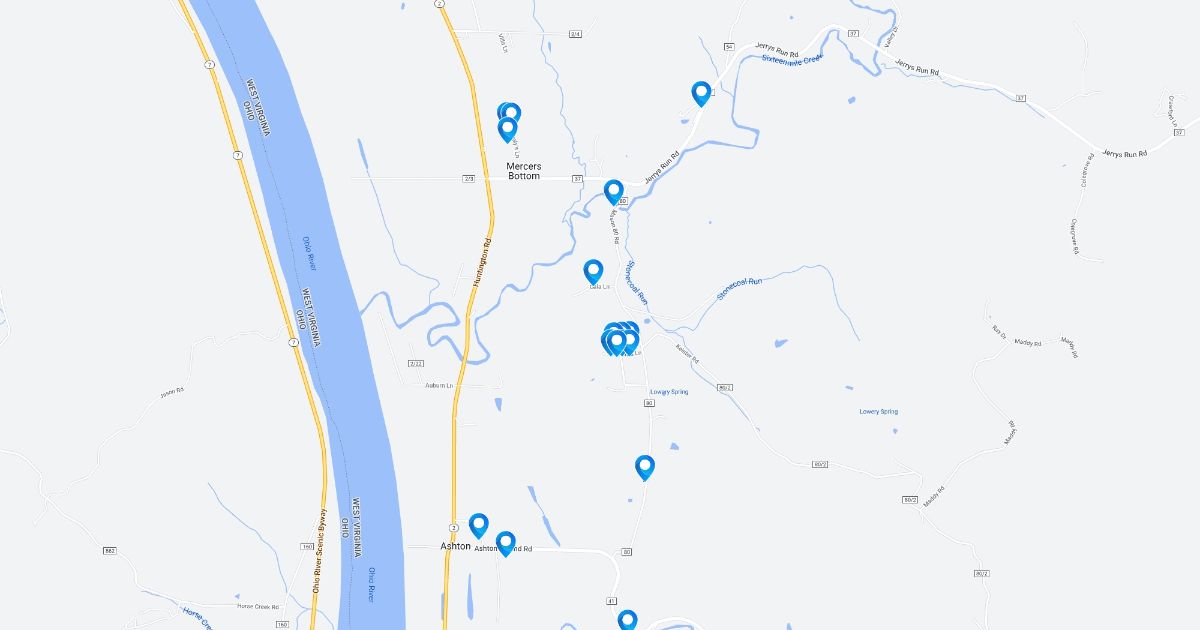Open the pin at the route 80 junction
The width and height of the screenshot is (1200, 630).
click(614, 192)
